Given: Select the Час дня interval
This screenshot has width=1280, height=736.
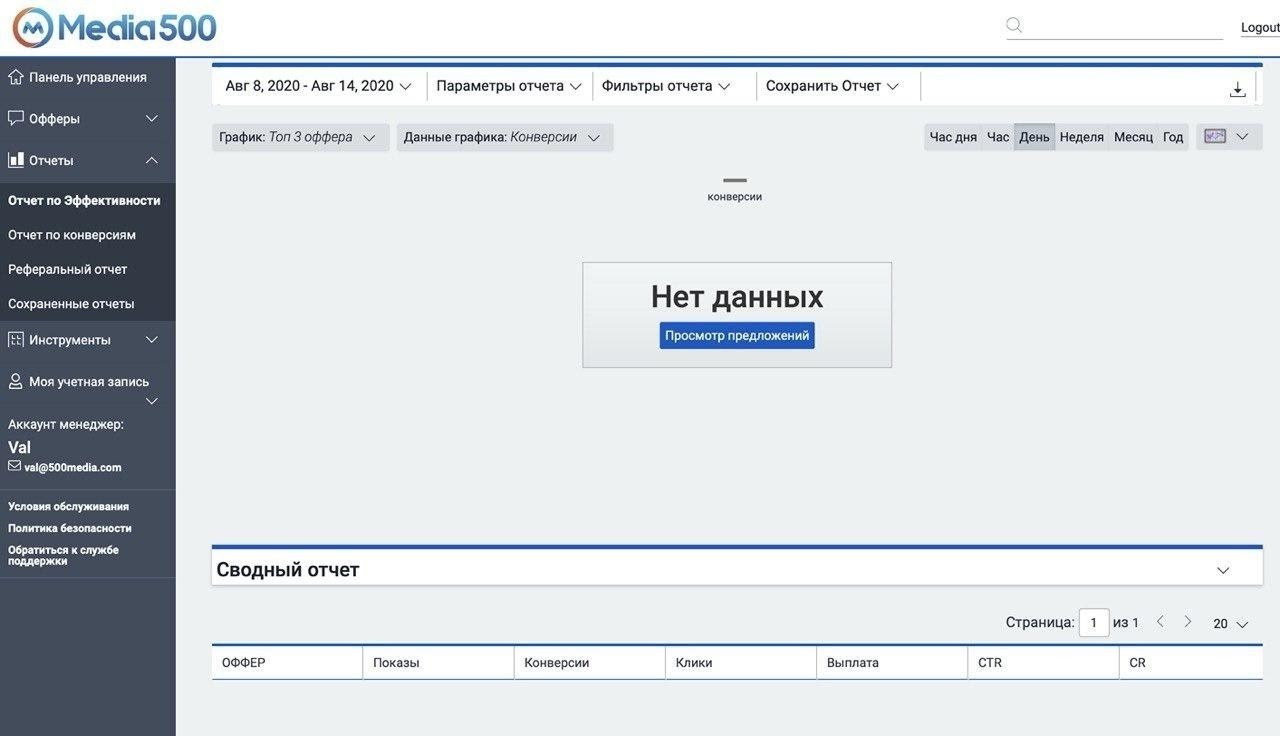Looking at the screenshot, I should 953,137.
